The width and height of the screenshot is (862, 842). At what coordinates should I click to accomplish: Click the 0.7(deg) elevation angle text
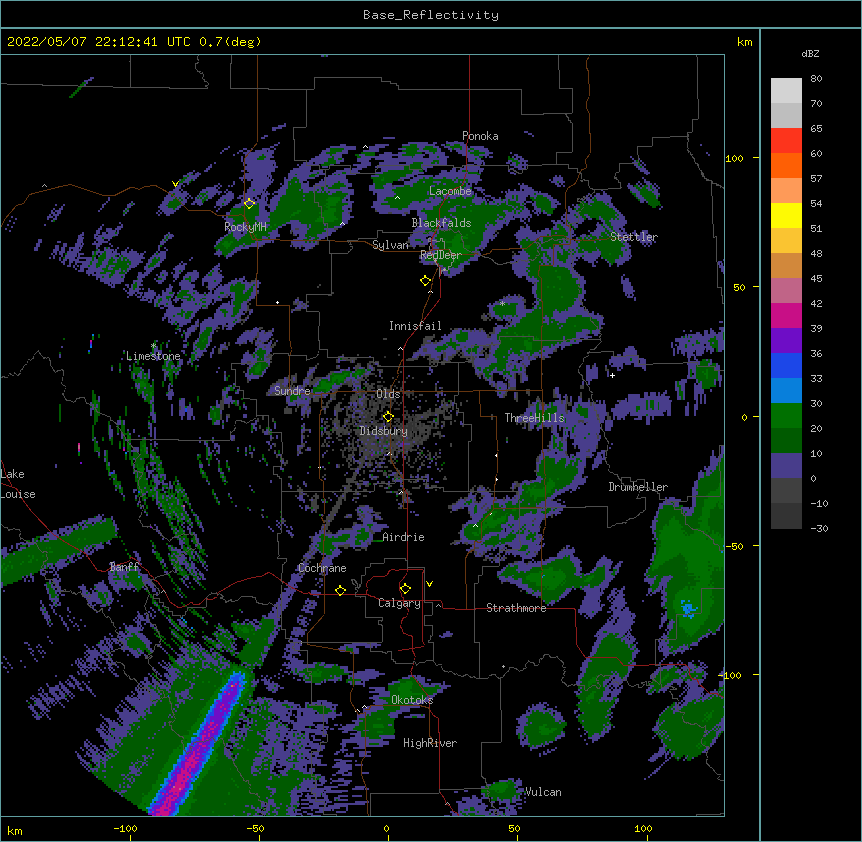click(230, 42)
